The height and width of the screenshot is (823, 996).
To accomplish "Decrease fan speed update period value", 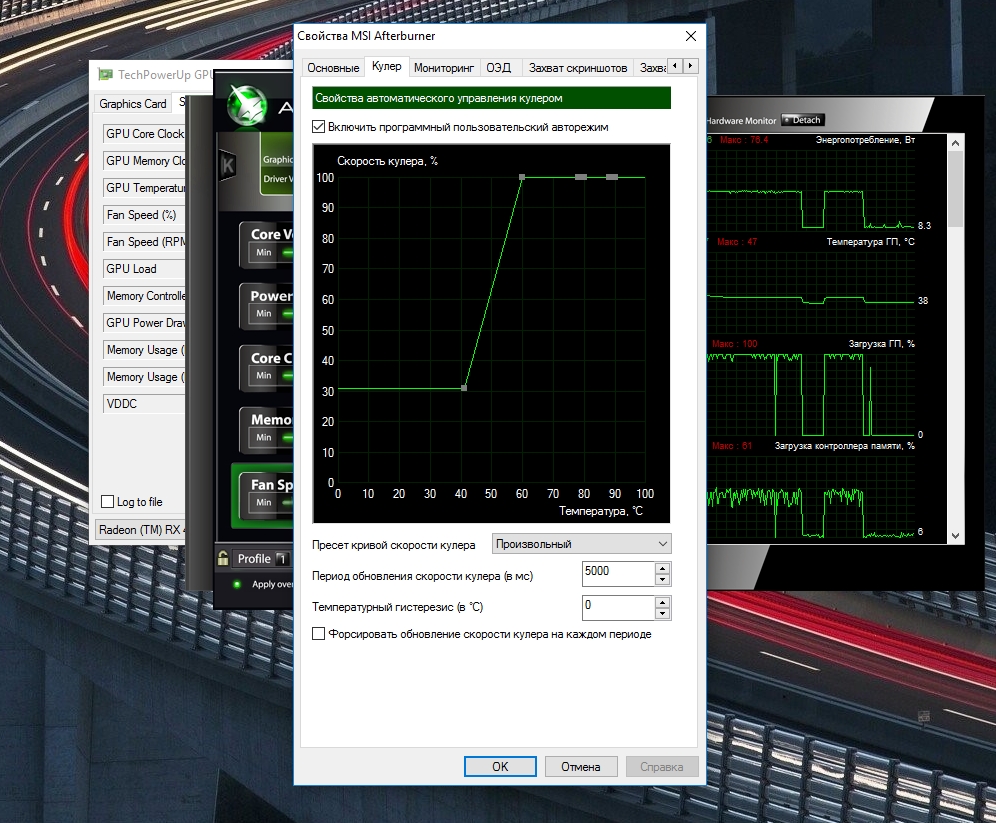I will coord(663,579).
